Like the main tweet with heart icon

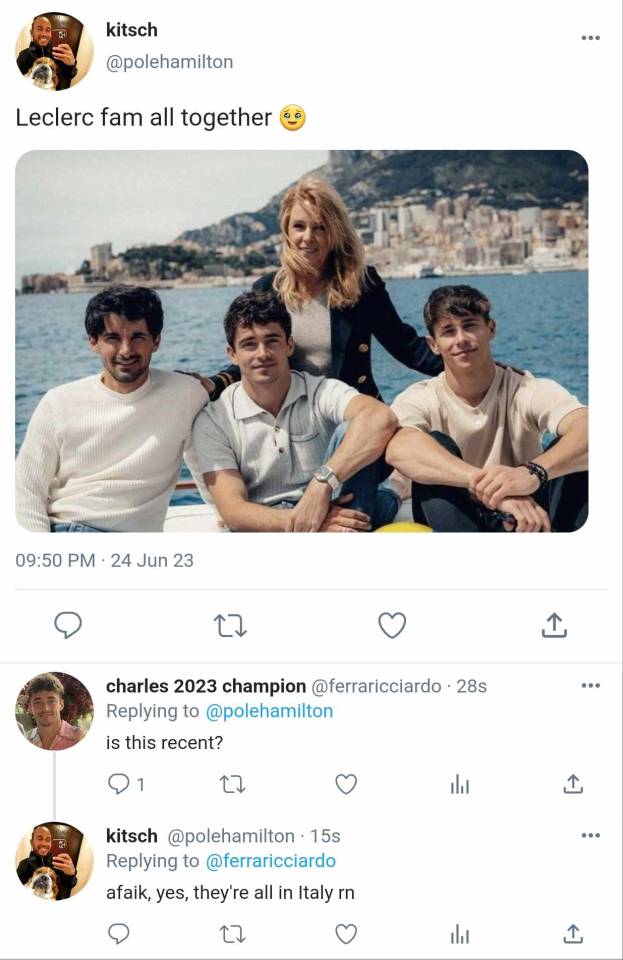[x=392, y=626]
